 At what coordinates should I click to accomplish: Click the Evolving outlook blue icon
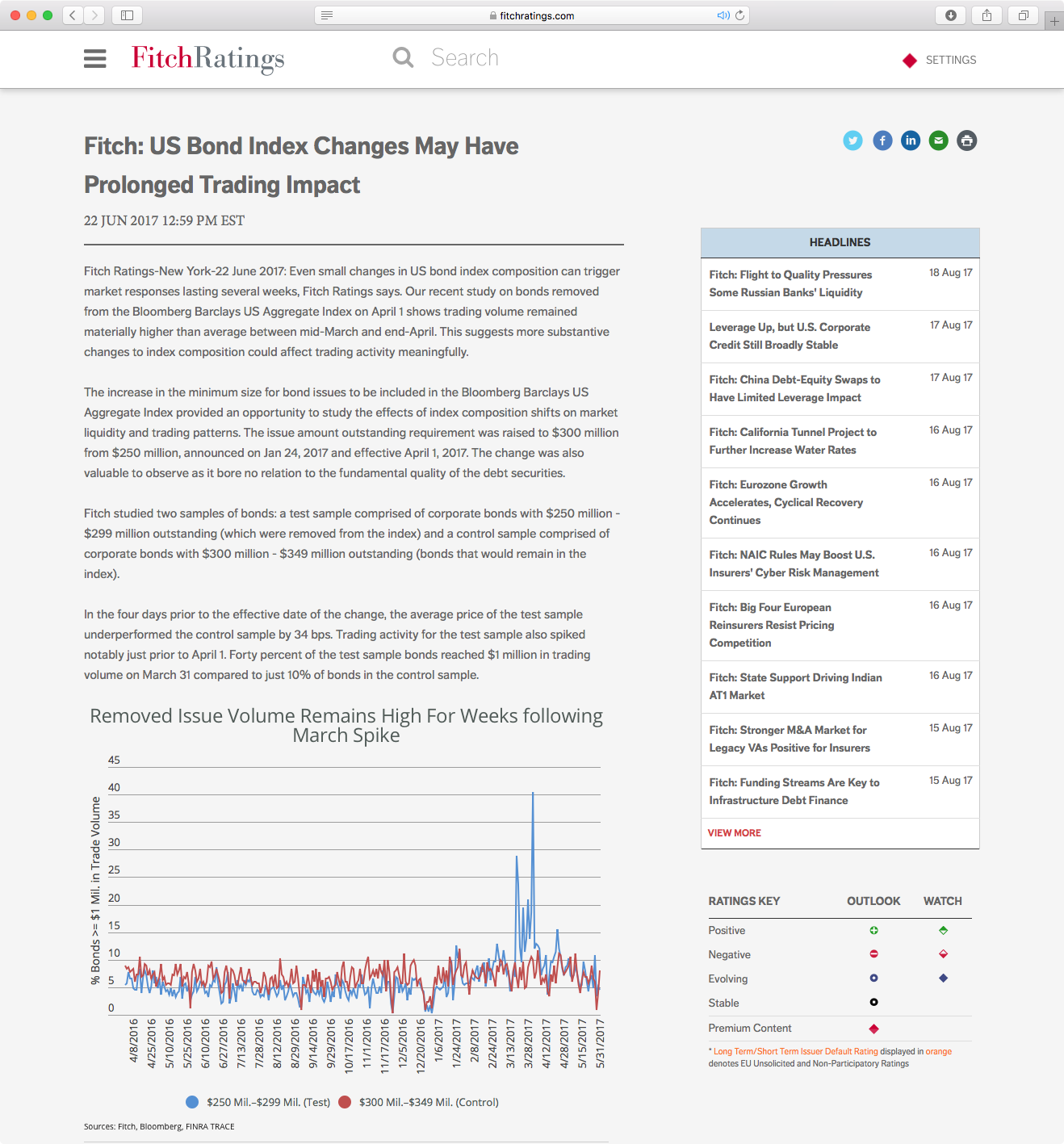coord(873,978)
